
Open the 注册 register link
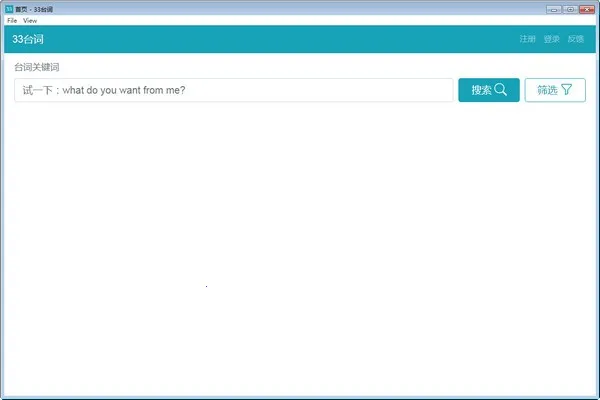coord(527,40)
